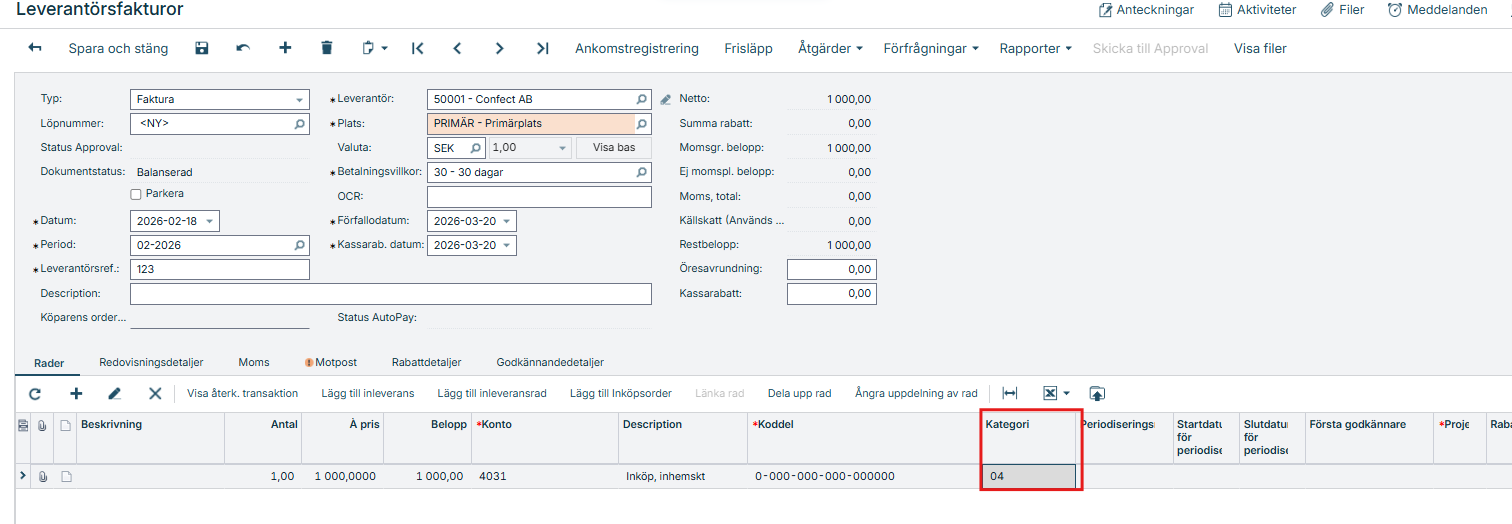Viewport: 1512px width, 524px height.
Task: Go to the first record icon
Action: coord(418,48)
